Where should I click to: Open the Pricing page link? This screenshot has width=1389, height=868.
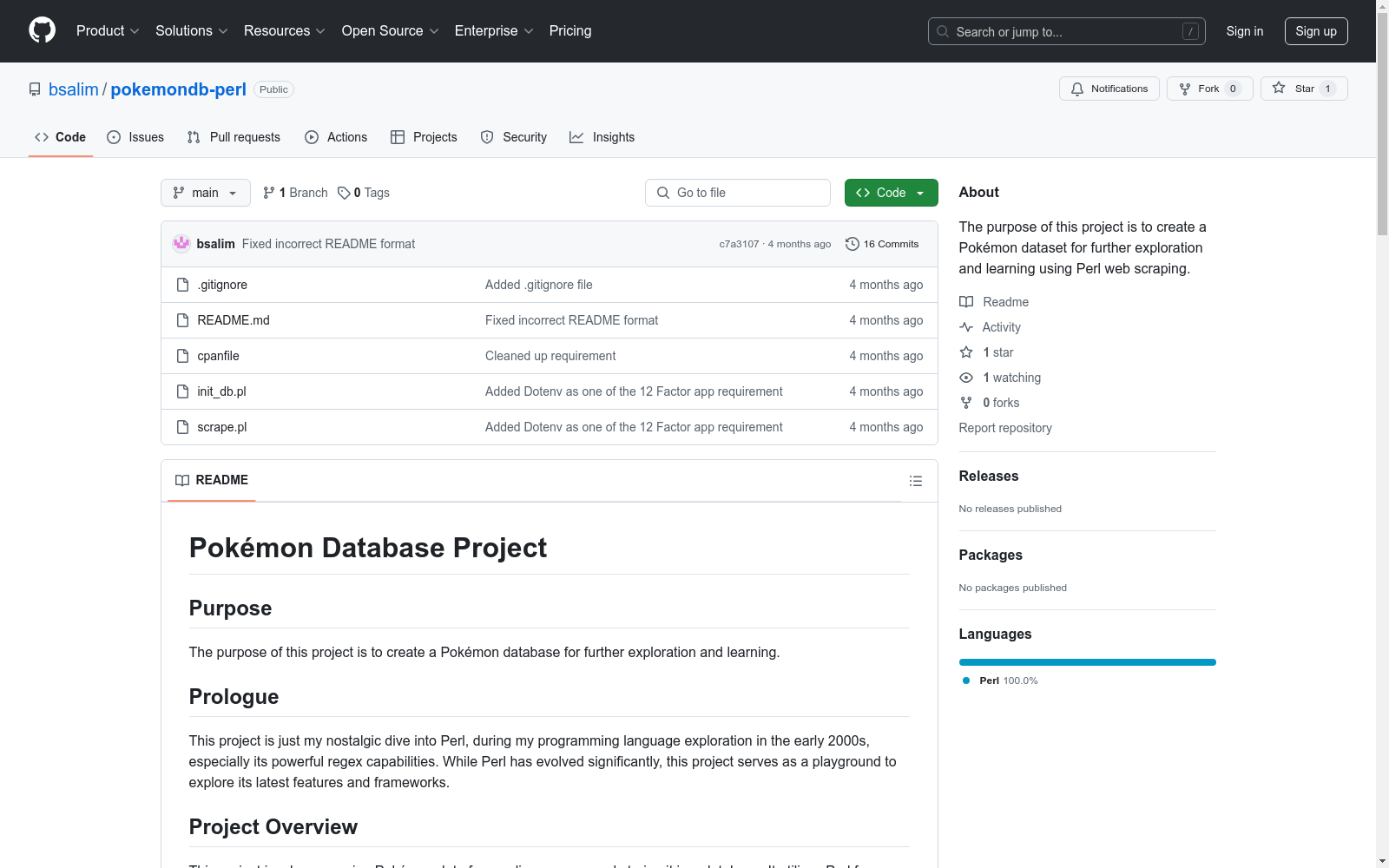point(570,30)
